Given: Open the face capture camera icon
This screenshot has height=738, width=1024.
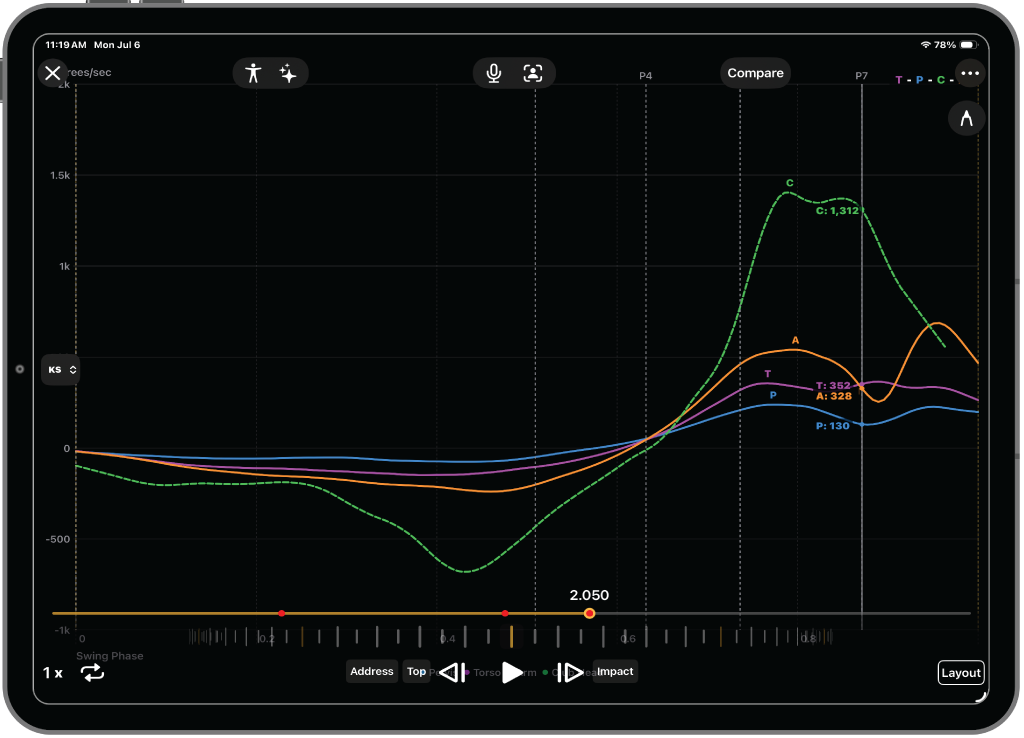Looking at the screenshot, I should tap(533, 73).
